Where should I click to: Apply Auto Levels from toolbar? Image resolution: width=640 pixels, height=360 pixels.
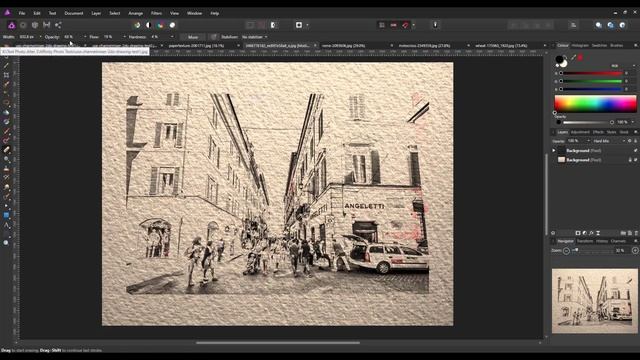[137, 25]
